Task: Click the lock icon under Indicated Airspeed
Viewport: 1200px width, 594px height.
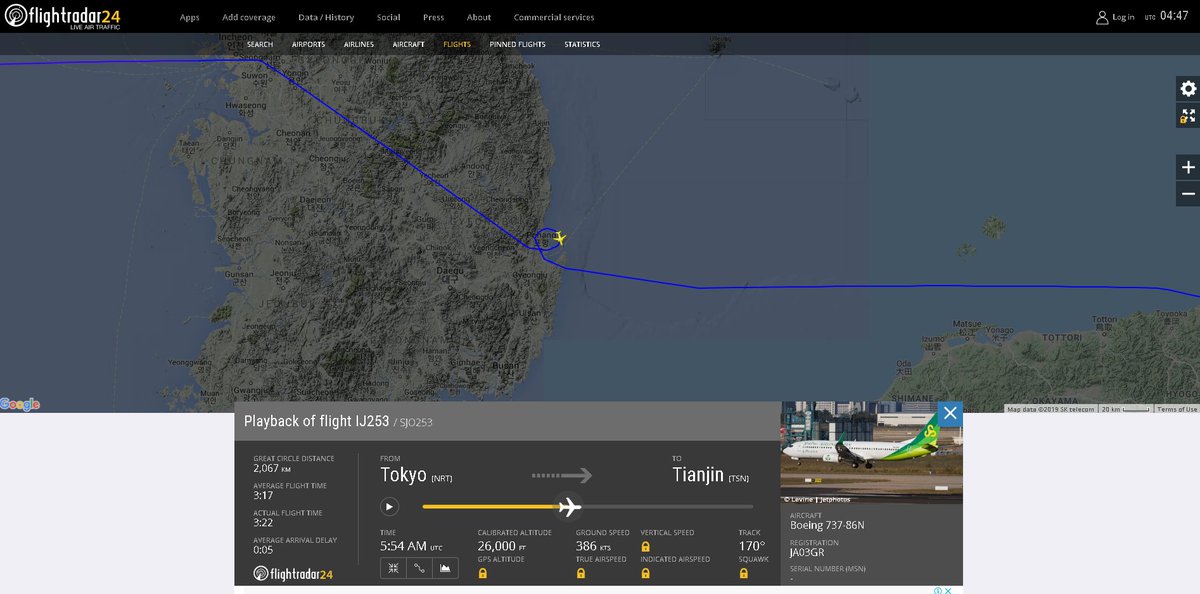Action: point(645,573)
